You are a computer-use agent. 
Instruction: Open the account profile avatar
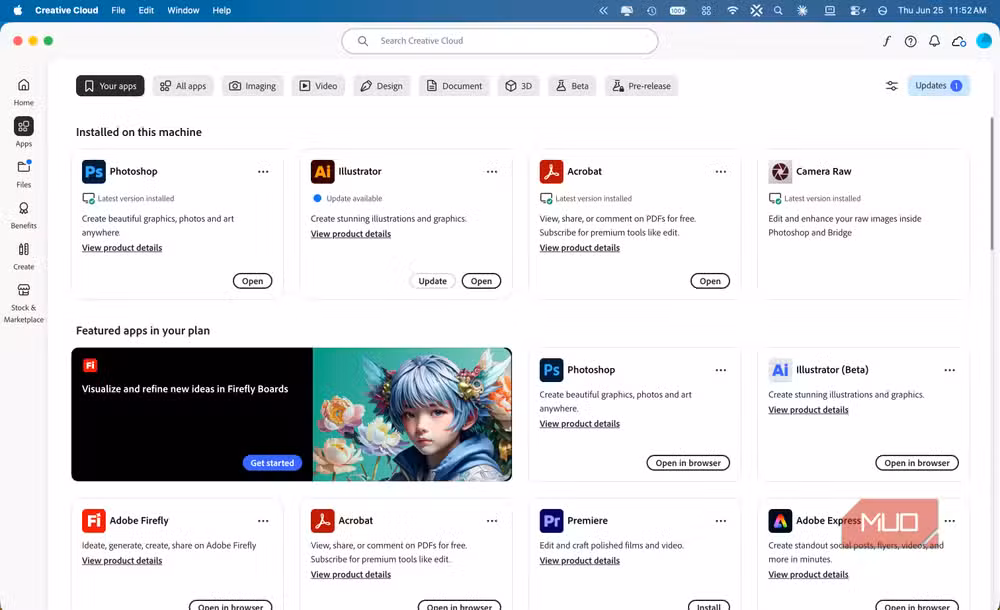[983, 41]
